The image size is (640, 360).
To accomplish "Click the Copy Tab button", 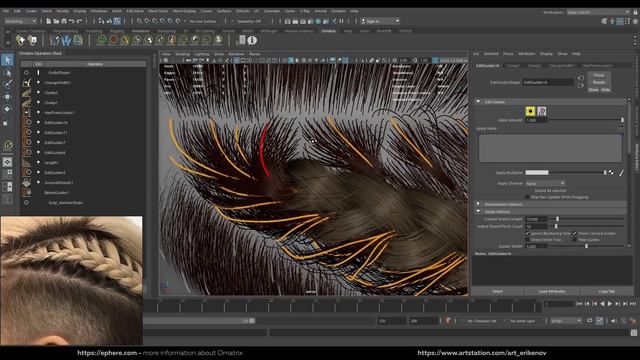I will pos(607,291).
